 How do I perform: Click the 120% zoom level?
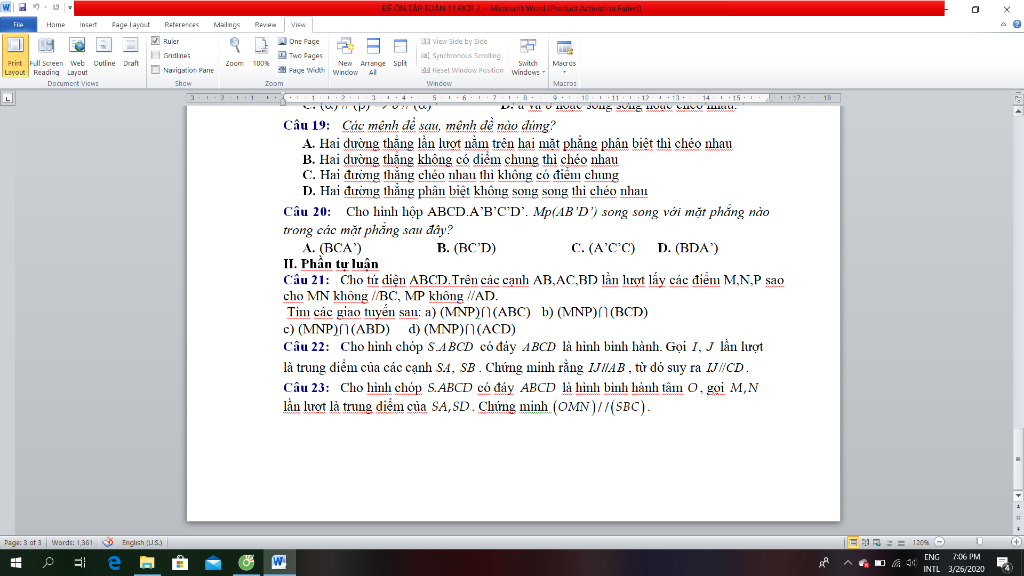(x=921, y=542)
